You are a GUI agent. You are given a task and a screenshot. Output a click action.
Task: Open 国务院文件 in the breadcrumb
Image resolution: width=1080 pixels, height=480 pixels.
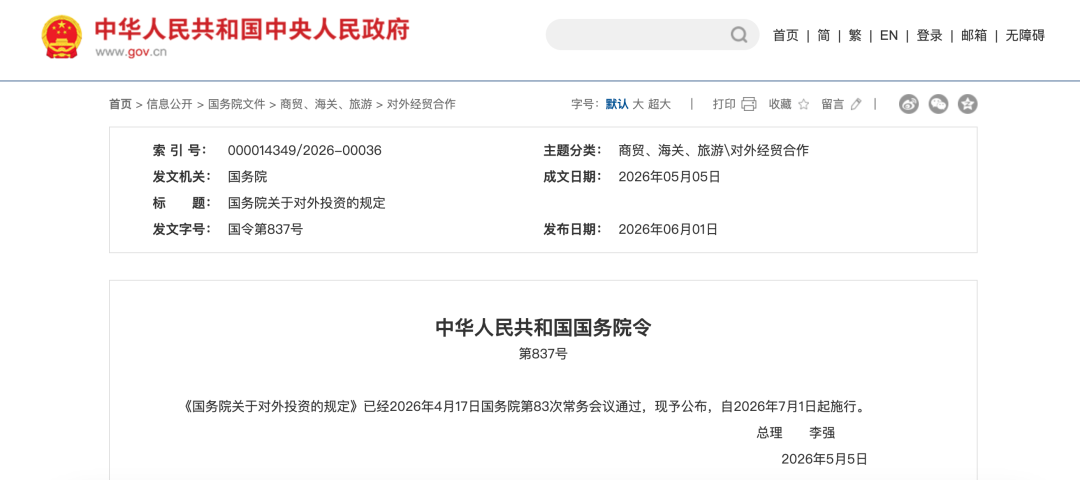[x=236, y=105]
